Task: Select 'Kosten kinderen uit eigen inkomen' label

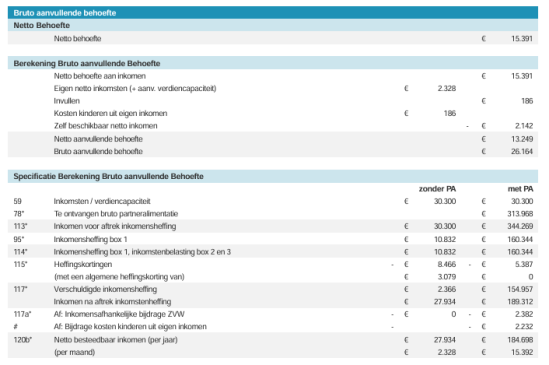Action: pos(110,113)
